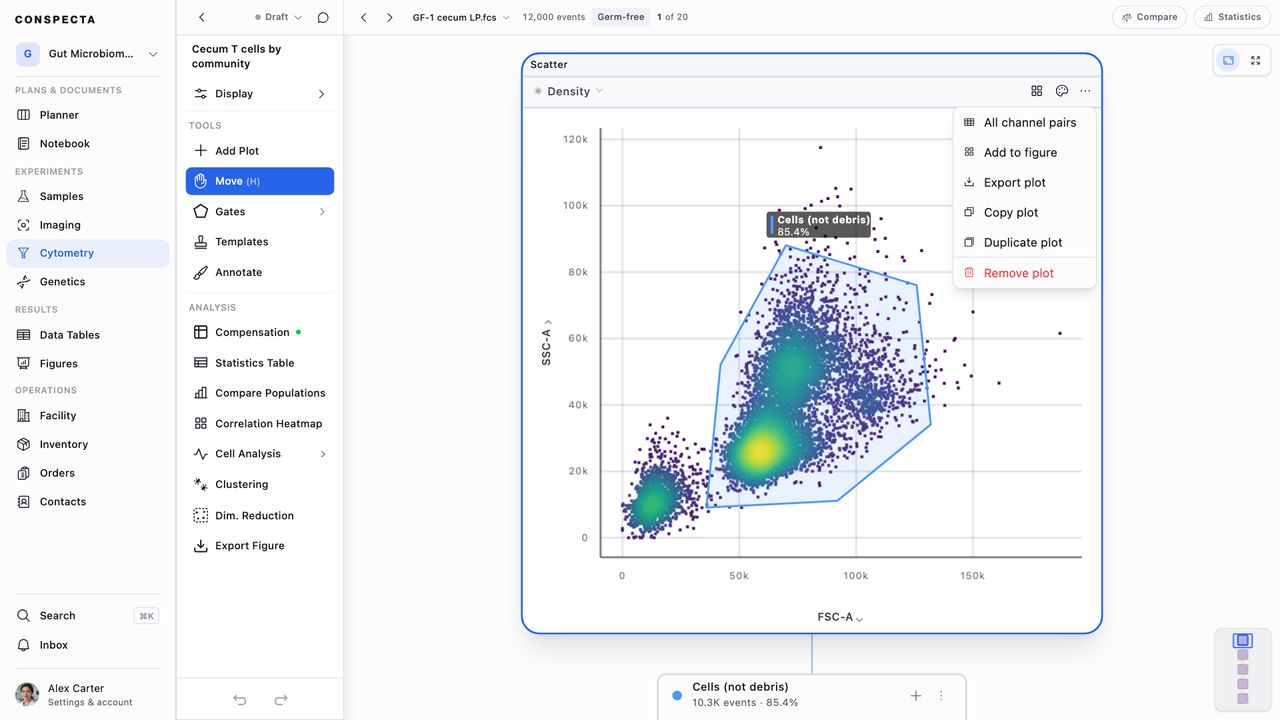1280x720 pixels.
Task: Open the Density plot type dropdown
Action: [x=568, y=91]
